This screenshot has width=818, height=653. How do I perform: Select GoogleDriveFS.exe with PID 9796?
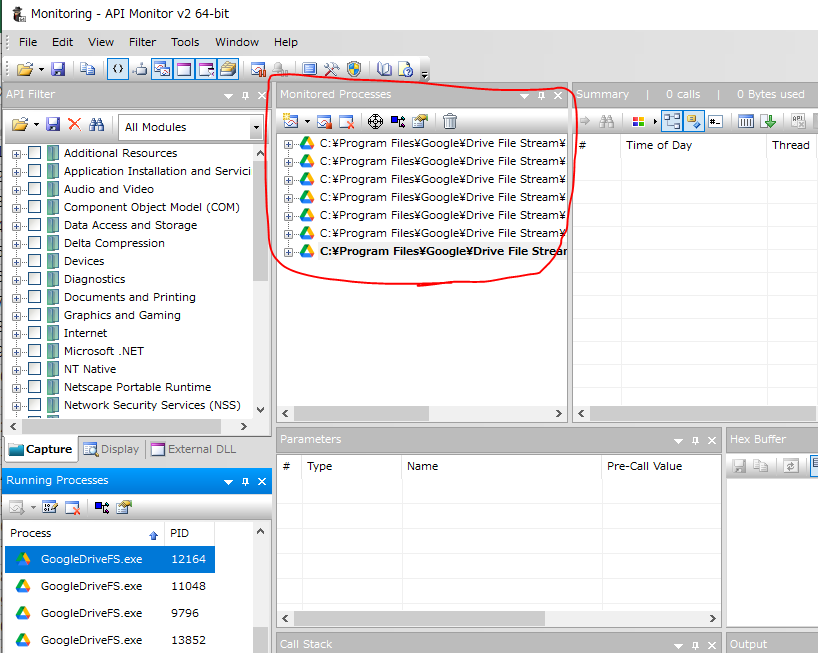[x=110, y=613]
